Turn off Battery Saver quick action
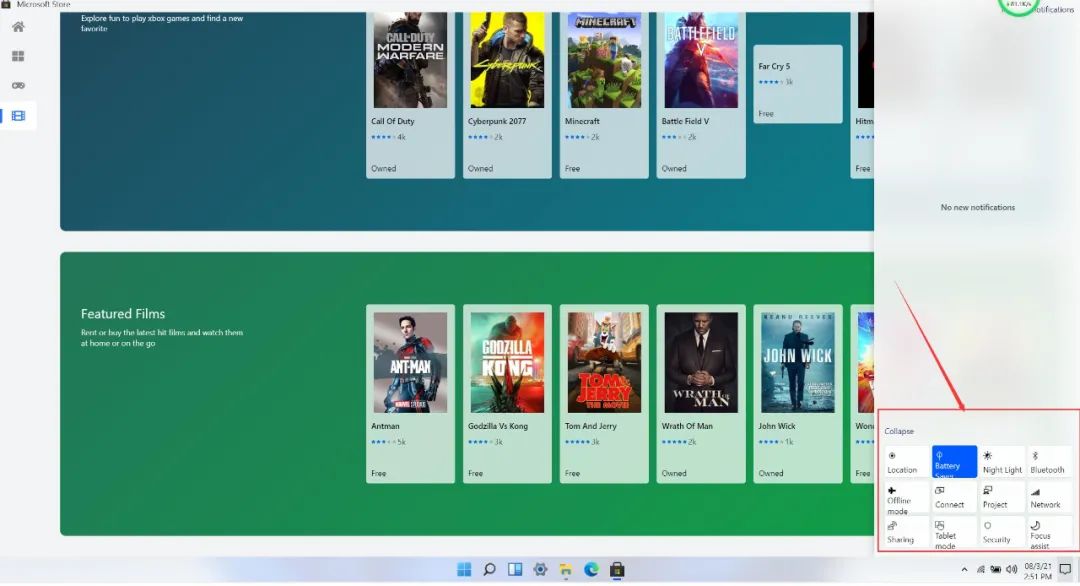The width and height of the screenshot is (1080, 586). [954, 462]
